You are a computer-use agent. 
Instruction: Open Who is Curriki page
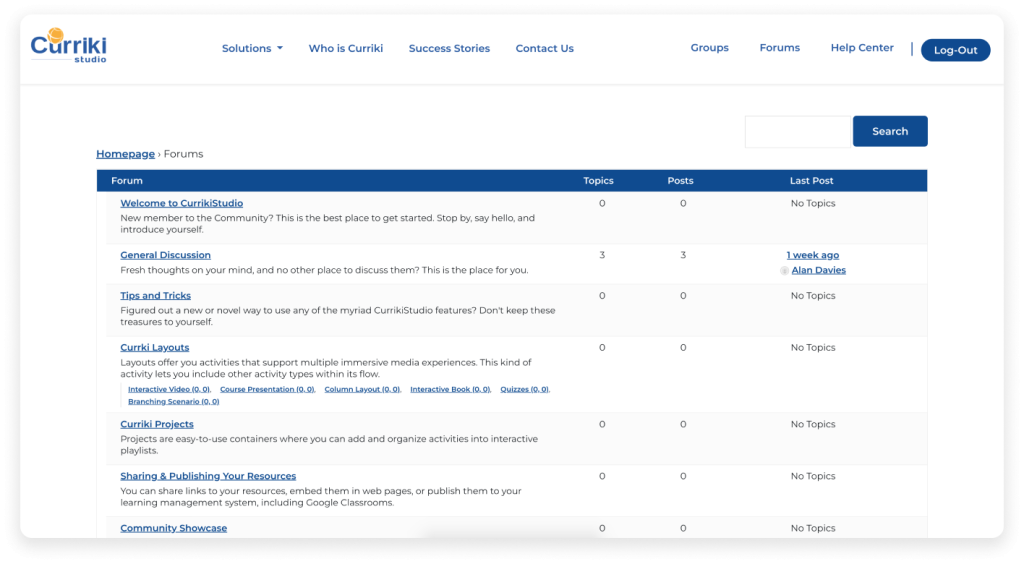345,48
